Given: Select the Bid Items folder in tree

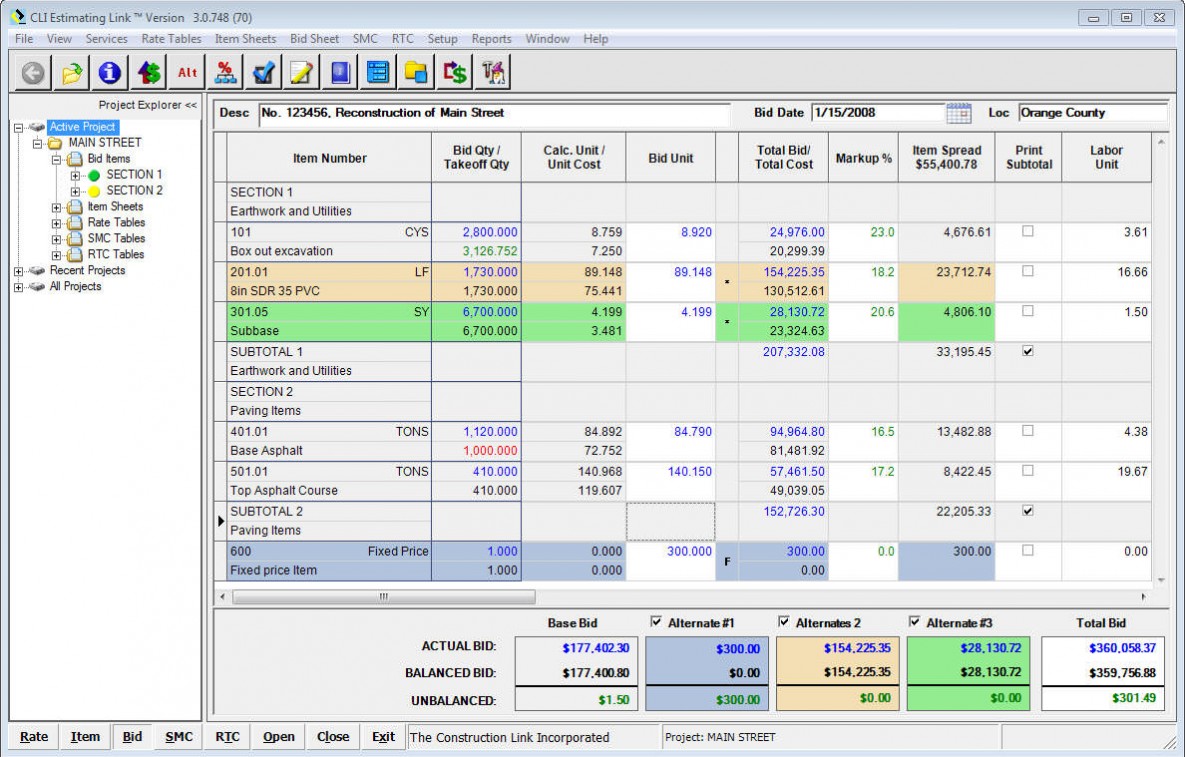Looking at the screenshot, I should coord(108,159).
